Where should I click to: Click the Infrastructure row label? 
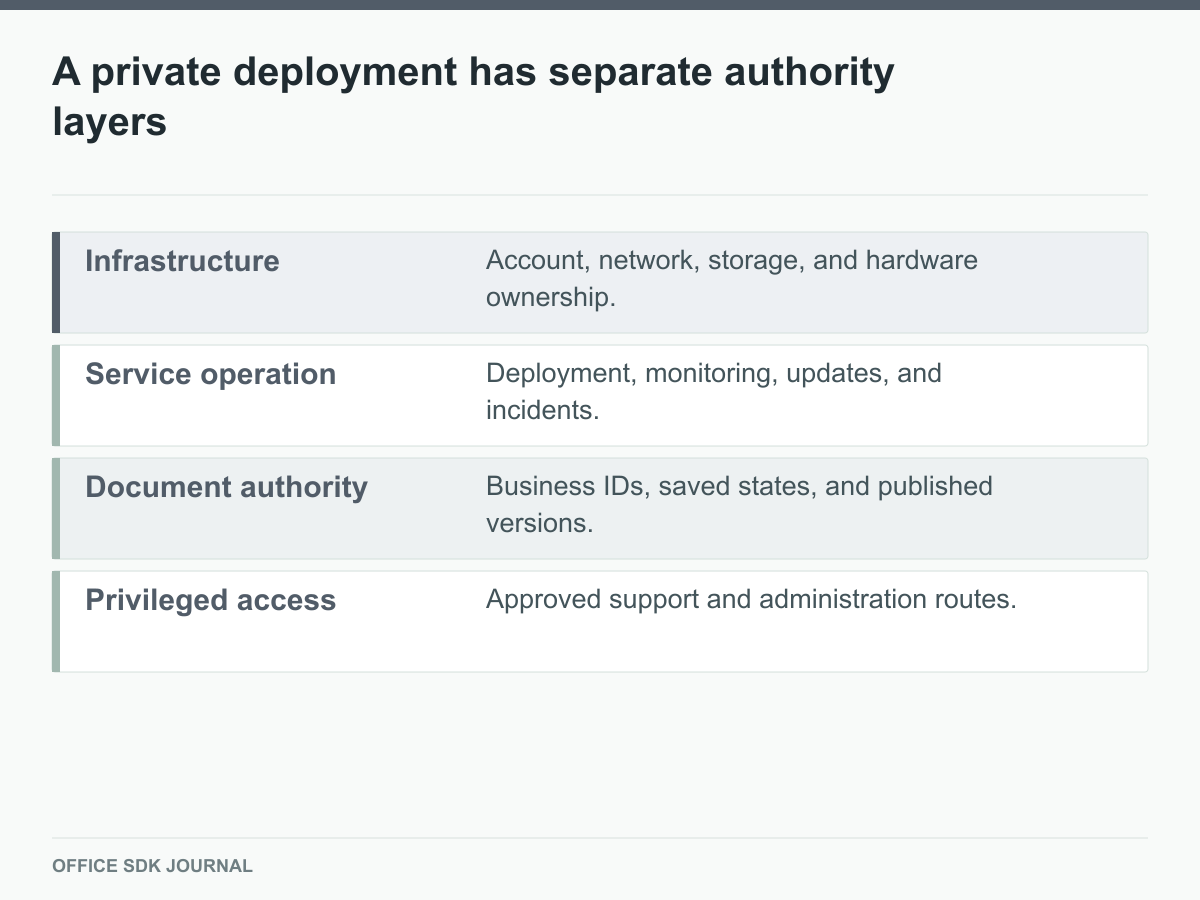coord(182,261)
